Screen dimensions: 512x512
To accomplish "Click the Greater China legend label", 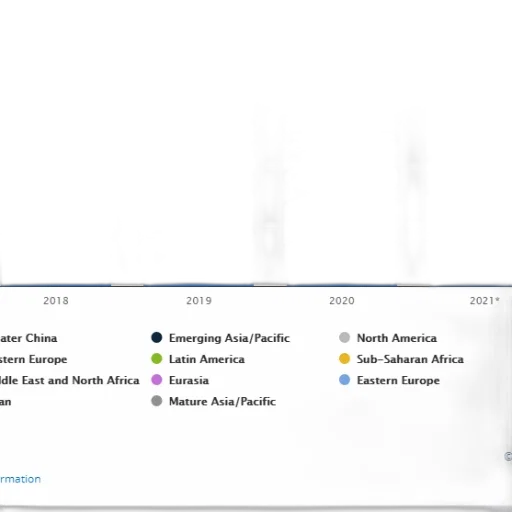I will pyautogui.click(x=28, y=338).
